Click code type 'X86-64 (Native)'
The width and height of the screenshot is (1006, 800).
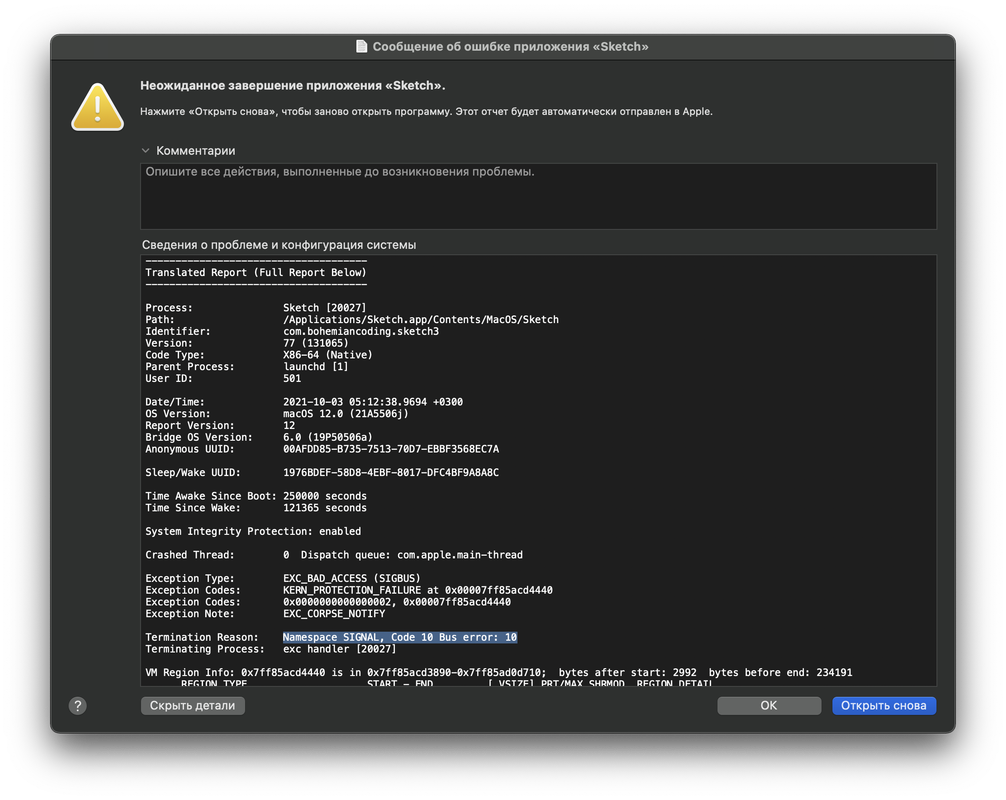[328, 355]
